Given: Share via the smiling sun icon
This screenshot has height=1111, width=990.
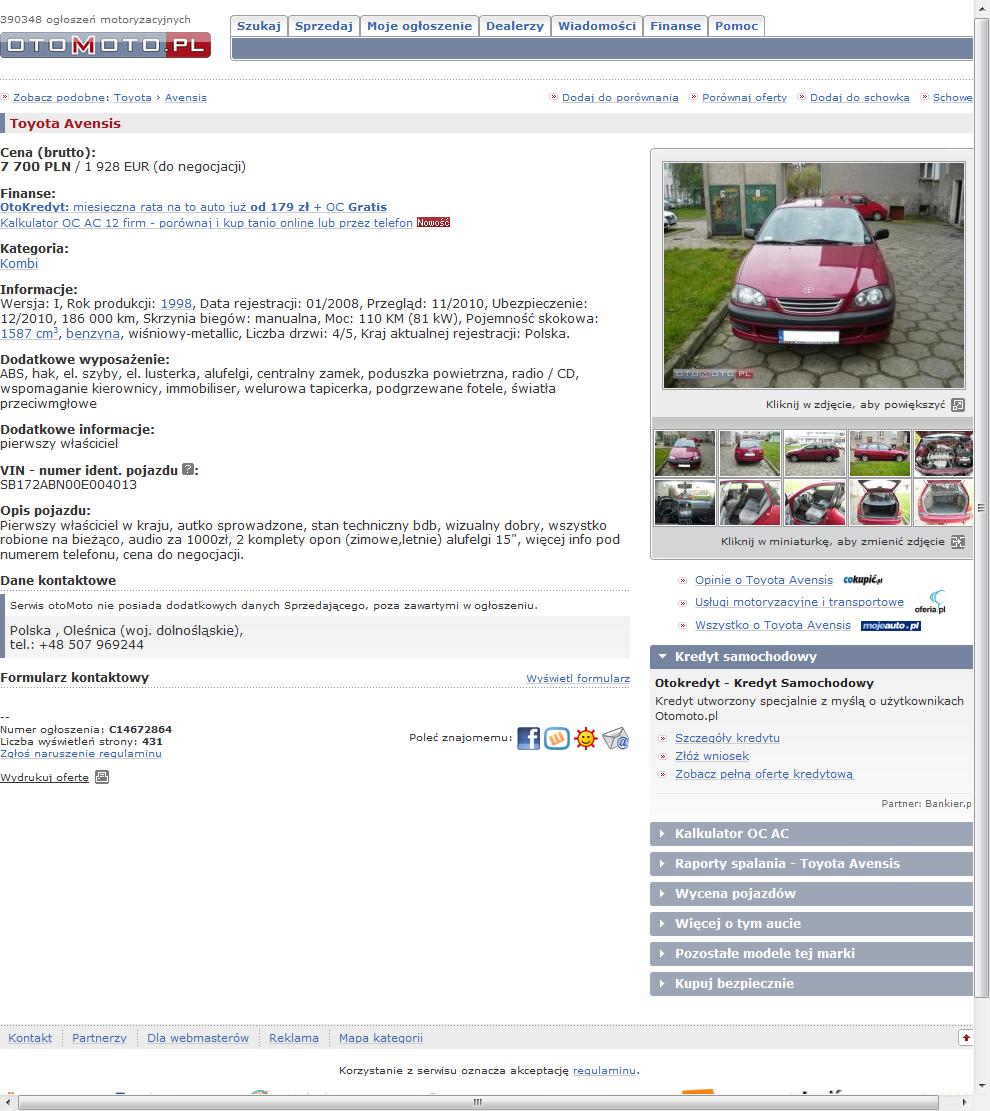Looking at the screenshot, I should (x=586, y=738).
